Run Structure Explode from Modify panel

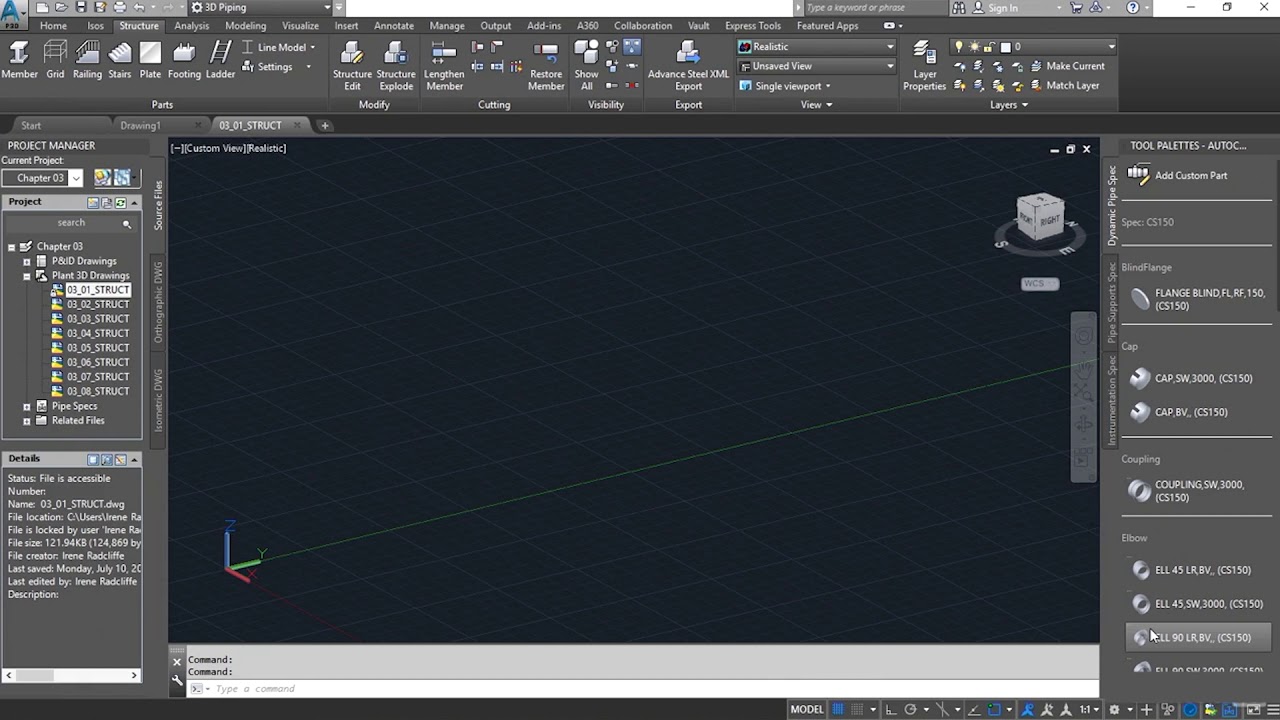coord(396,66)
